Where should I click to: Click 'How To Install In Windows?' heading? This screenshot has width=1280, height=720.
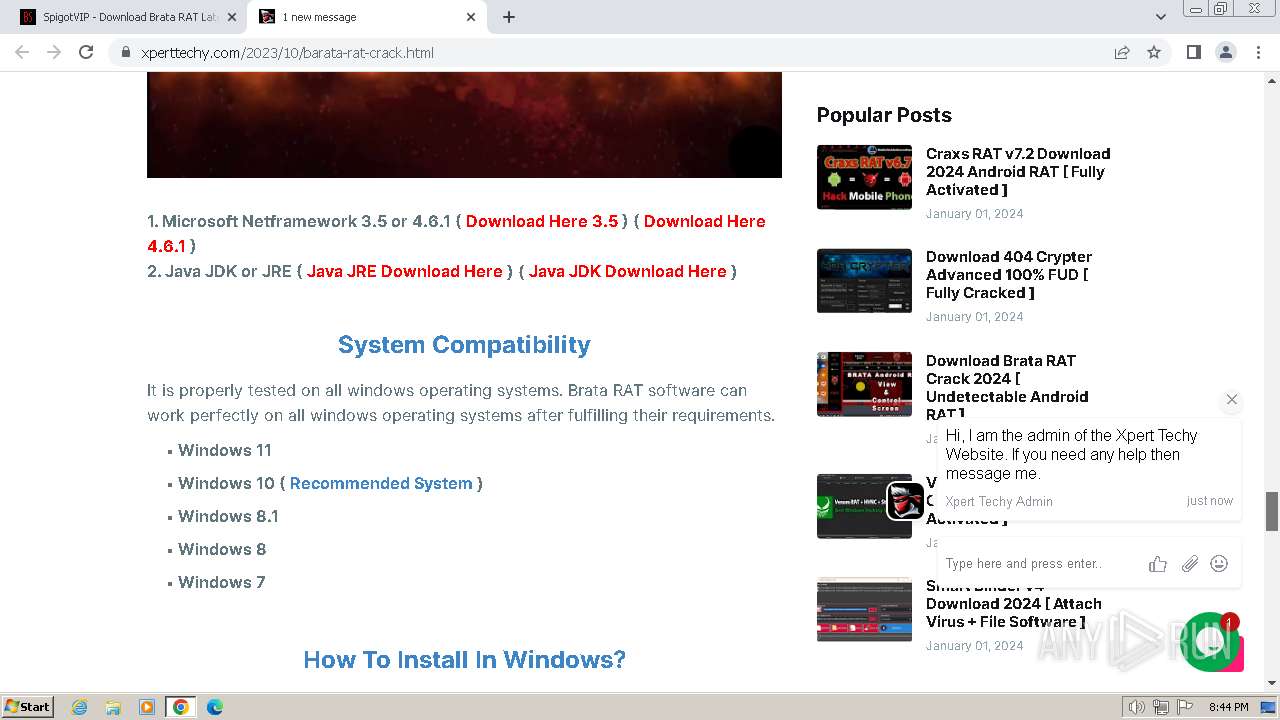464,660
